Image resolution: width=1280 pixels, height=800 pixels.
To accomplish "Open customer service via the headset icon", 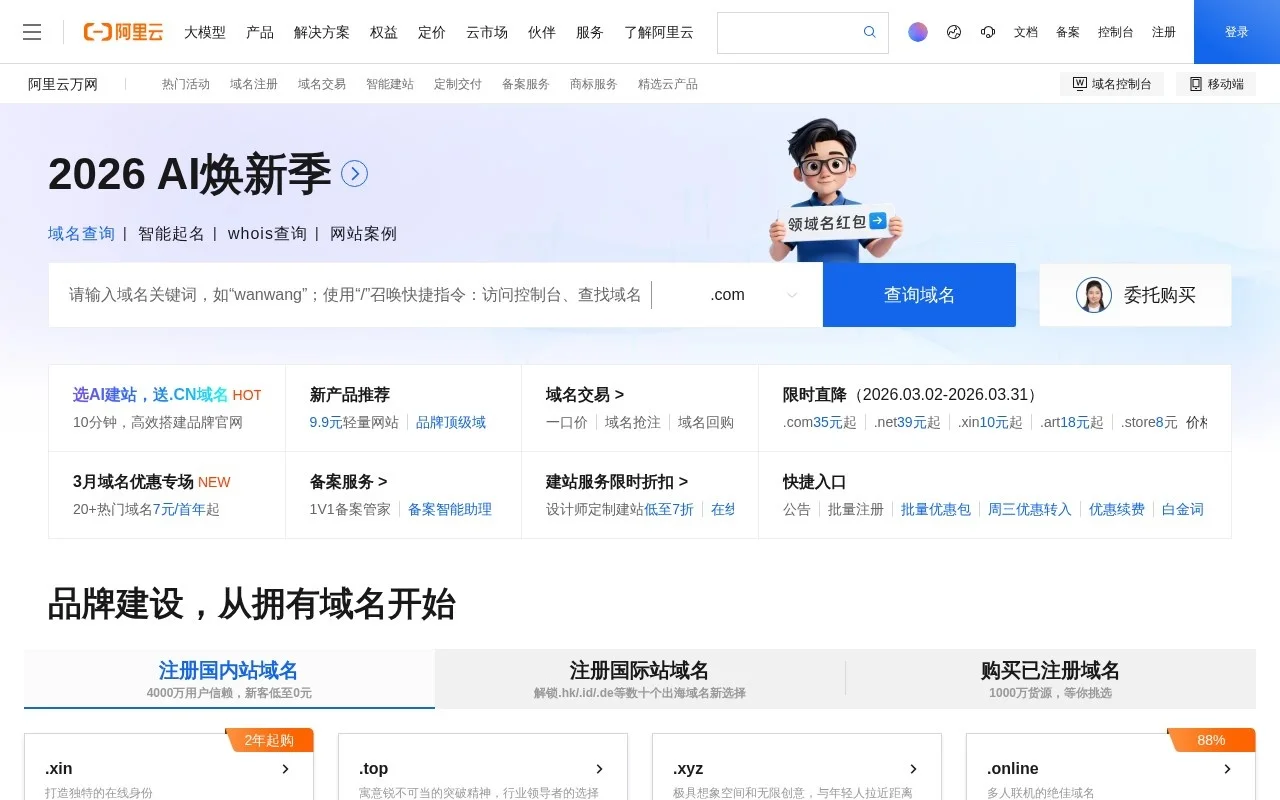I will pyautogui.click(x=988, y=32).
